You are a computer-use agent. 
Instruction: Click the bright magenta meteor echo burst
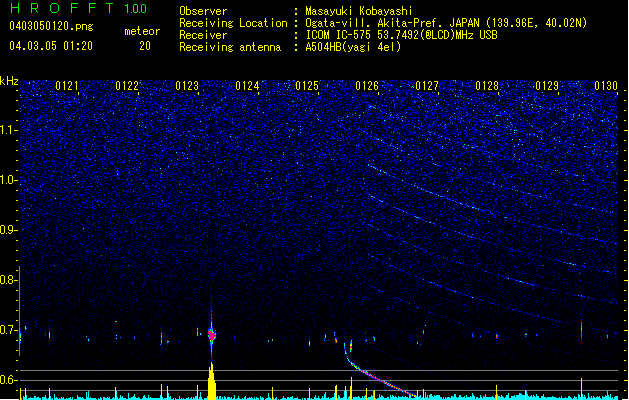[211, 334]
